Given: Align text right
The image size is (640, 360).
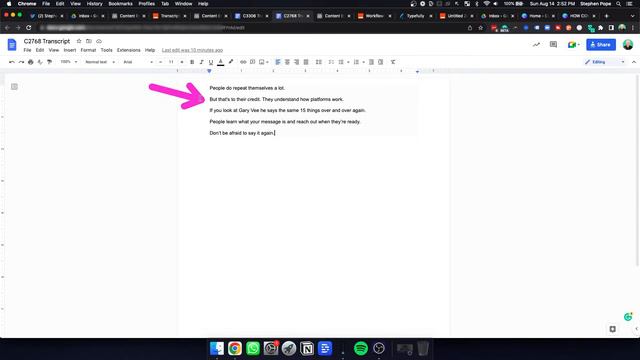Looking at the screenshot, I should point(297,62).
